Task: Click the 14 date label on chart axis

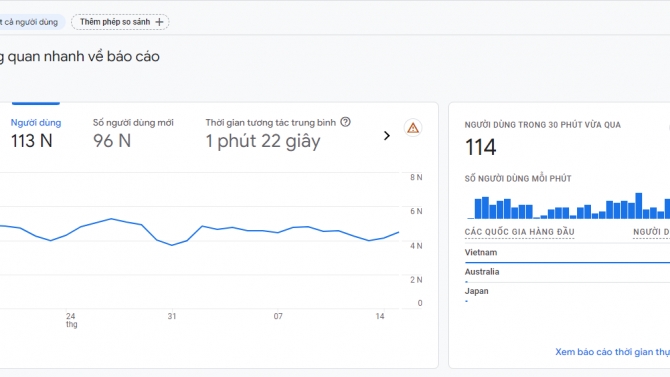Action: pyautogui.click(x=380, y=316)
